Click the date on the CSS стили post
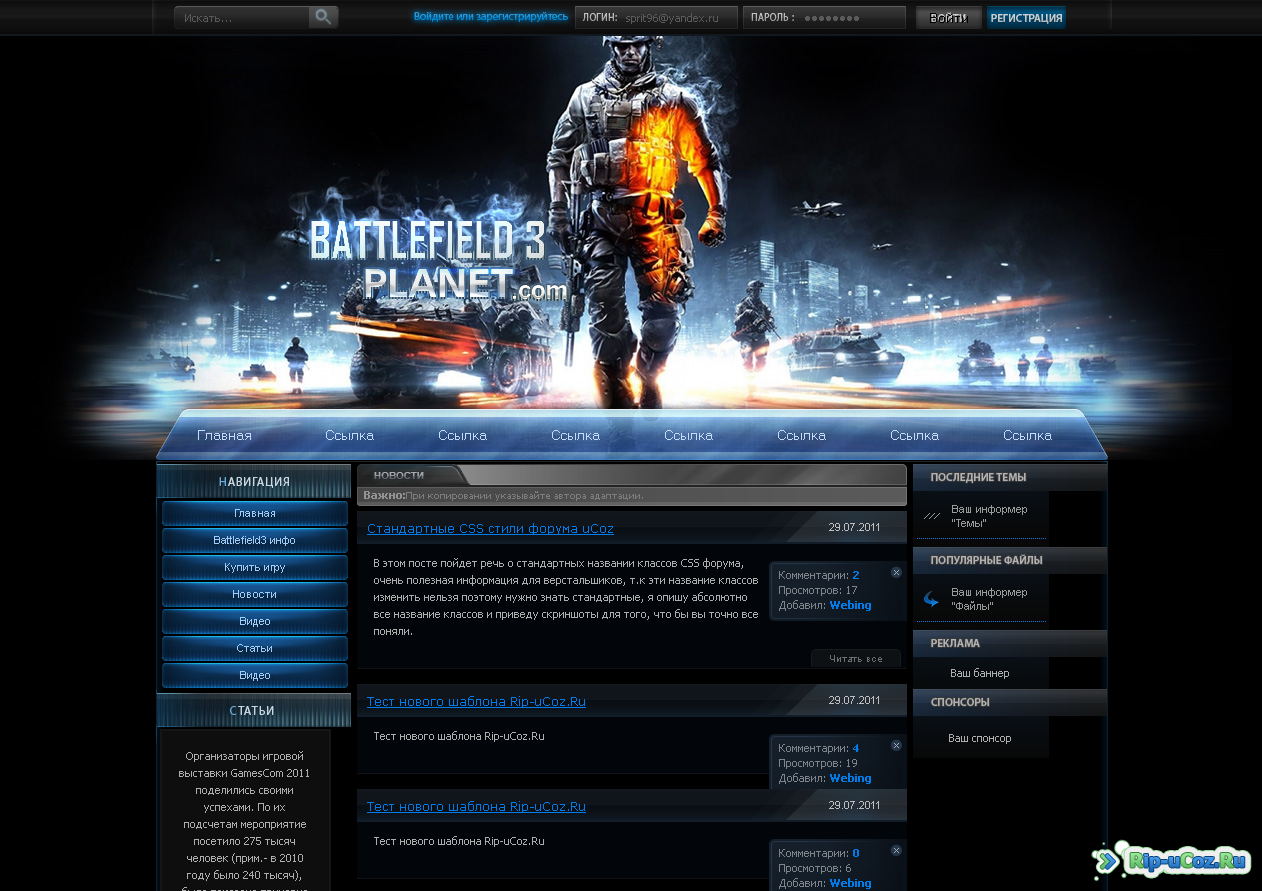 click(x=855, y=527)
